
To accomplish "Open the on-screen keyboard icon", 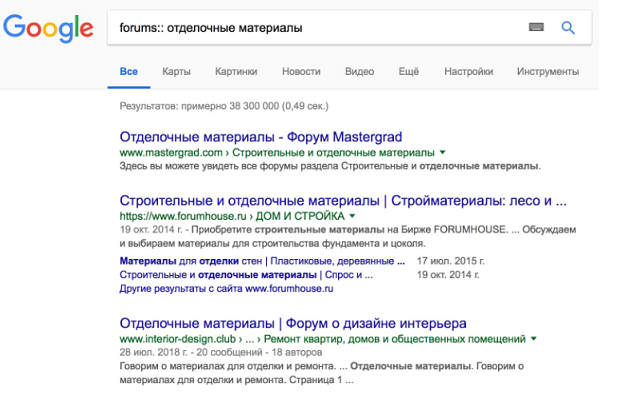I will pos(536,27).
